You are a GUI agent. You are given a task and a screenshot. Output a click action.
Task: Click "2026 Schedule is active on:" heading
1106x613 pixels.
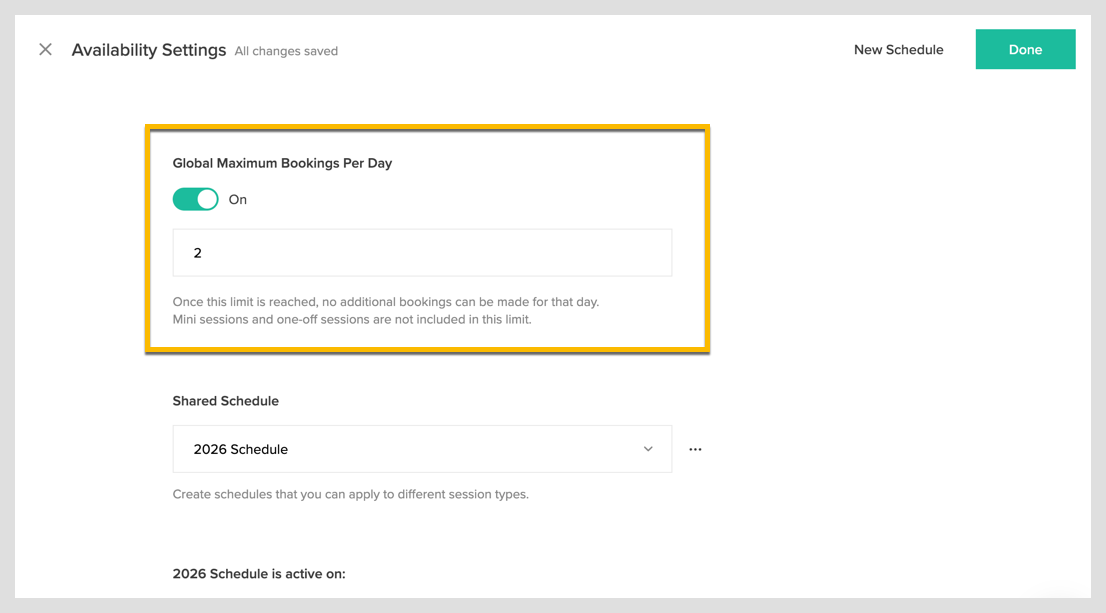(259, 574)
